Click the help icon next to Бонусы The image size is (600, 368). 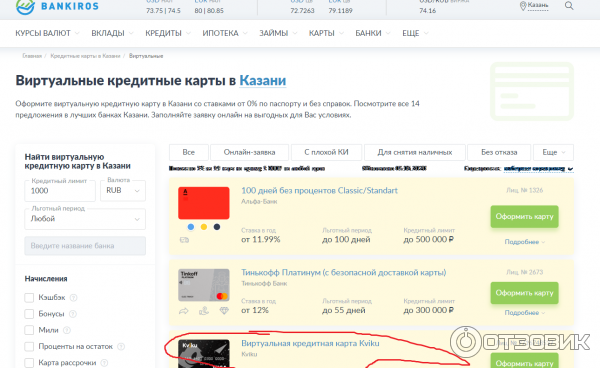[x=72, y=314]
